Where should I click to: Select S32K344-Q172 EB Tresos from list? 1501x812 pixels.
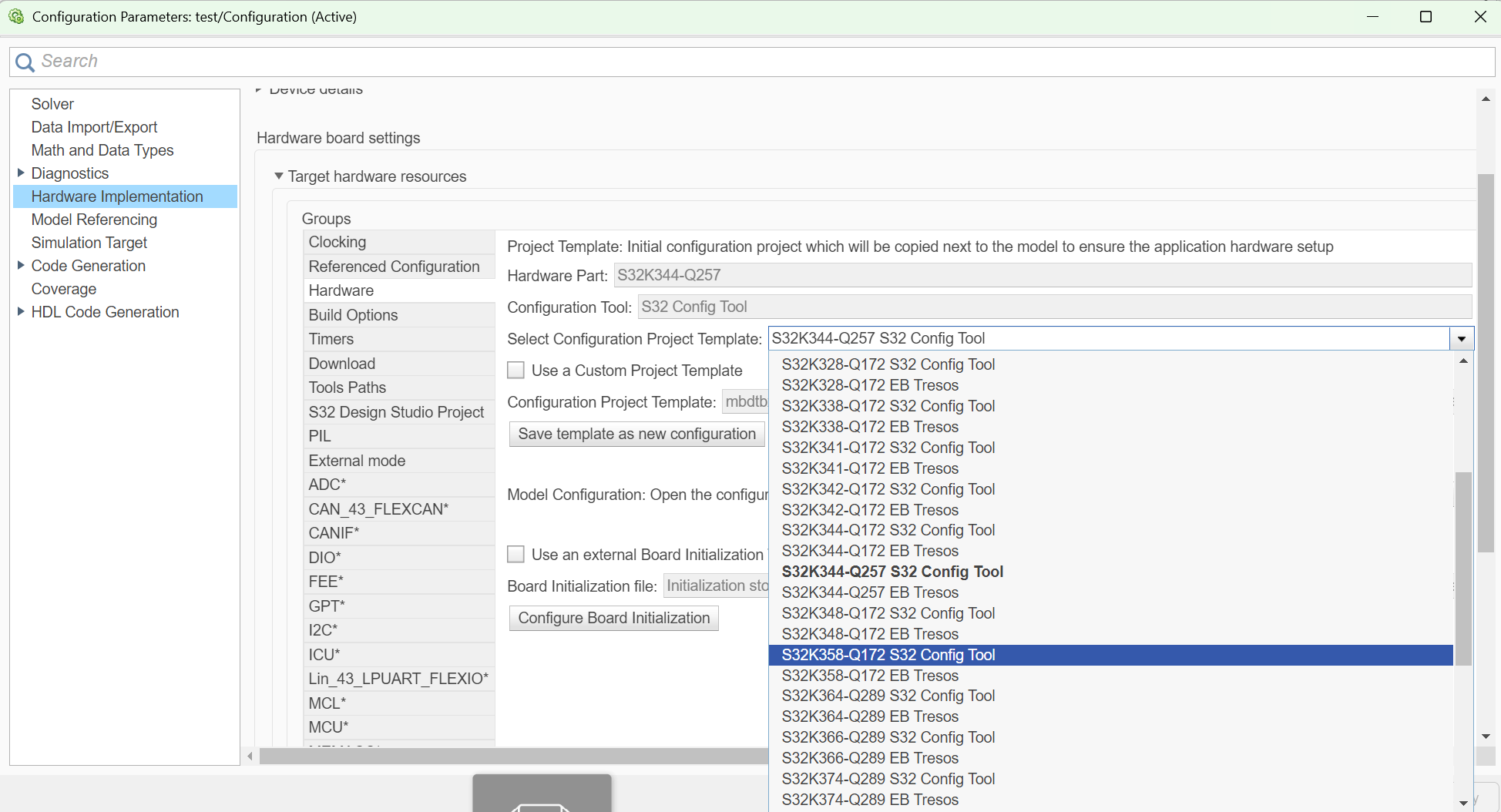click(x=1110, y=551)
